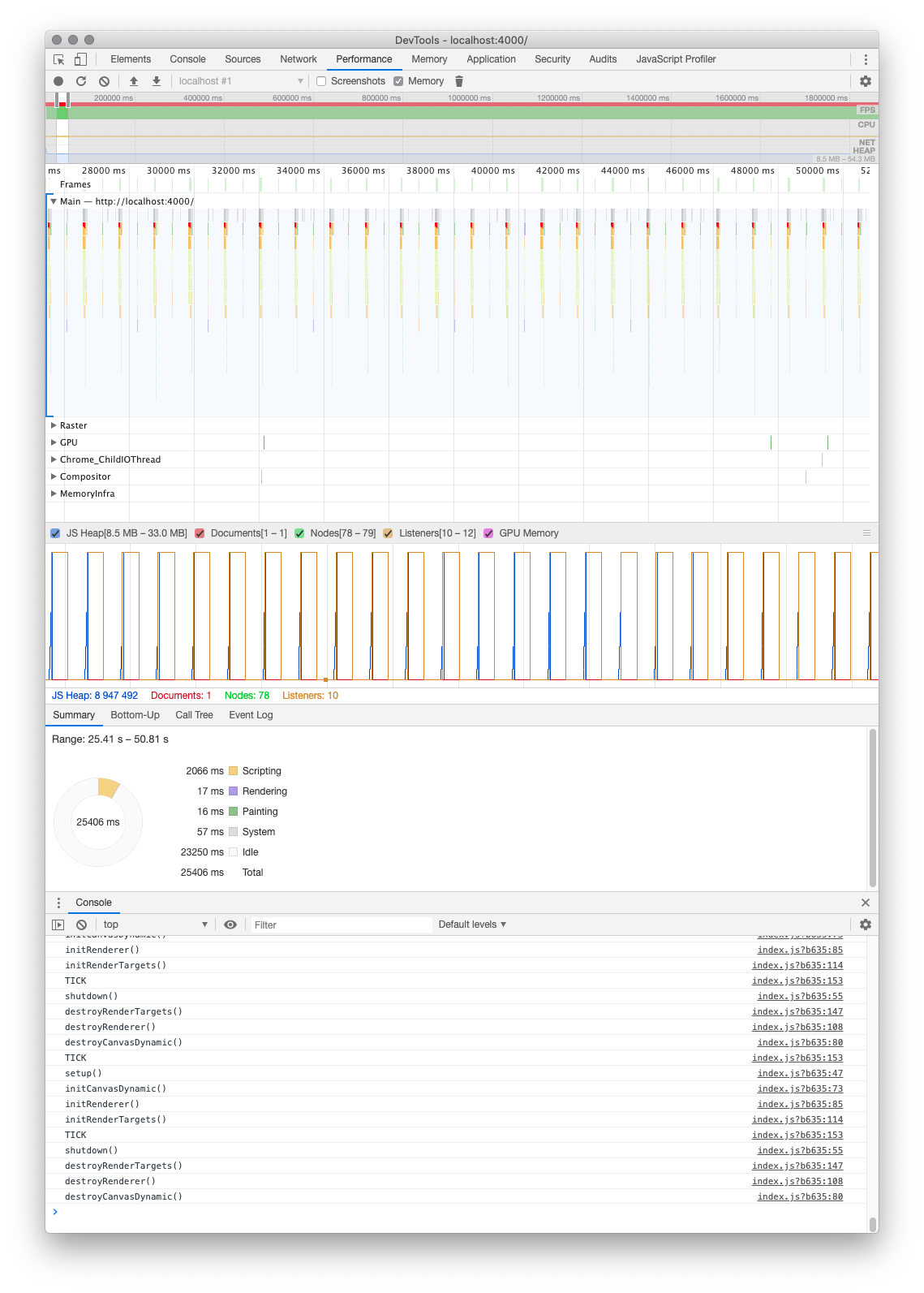The height and width of the screenshot is (1293, 924).
Task: Select the inspect element picker icon
Action: [59, 59]
